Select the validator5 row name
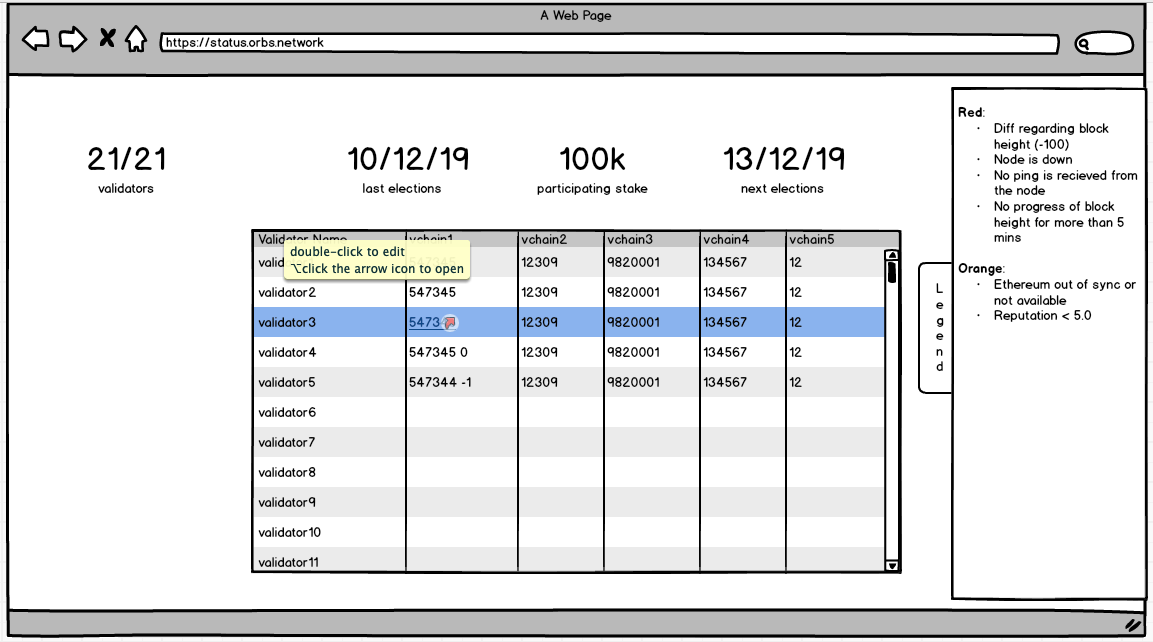This screenshot has height=642, width=1153. pyautogui.click(x=287, y=382)
